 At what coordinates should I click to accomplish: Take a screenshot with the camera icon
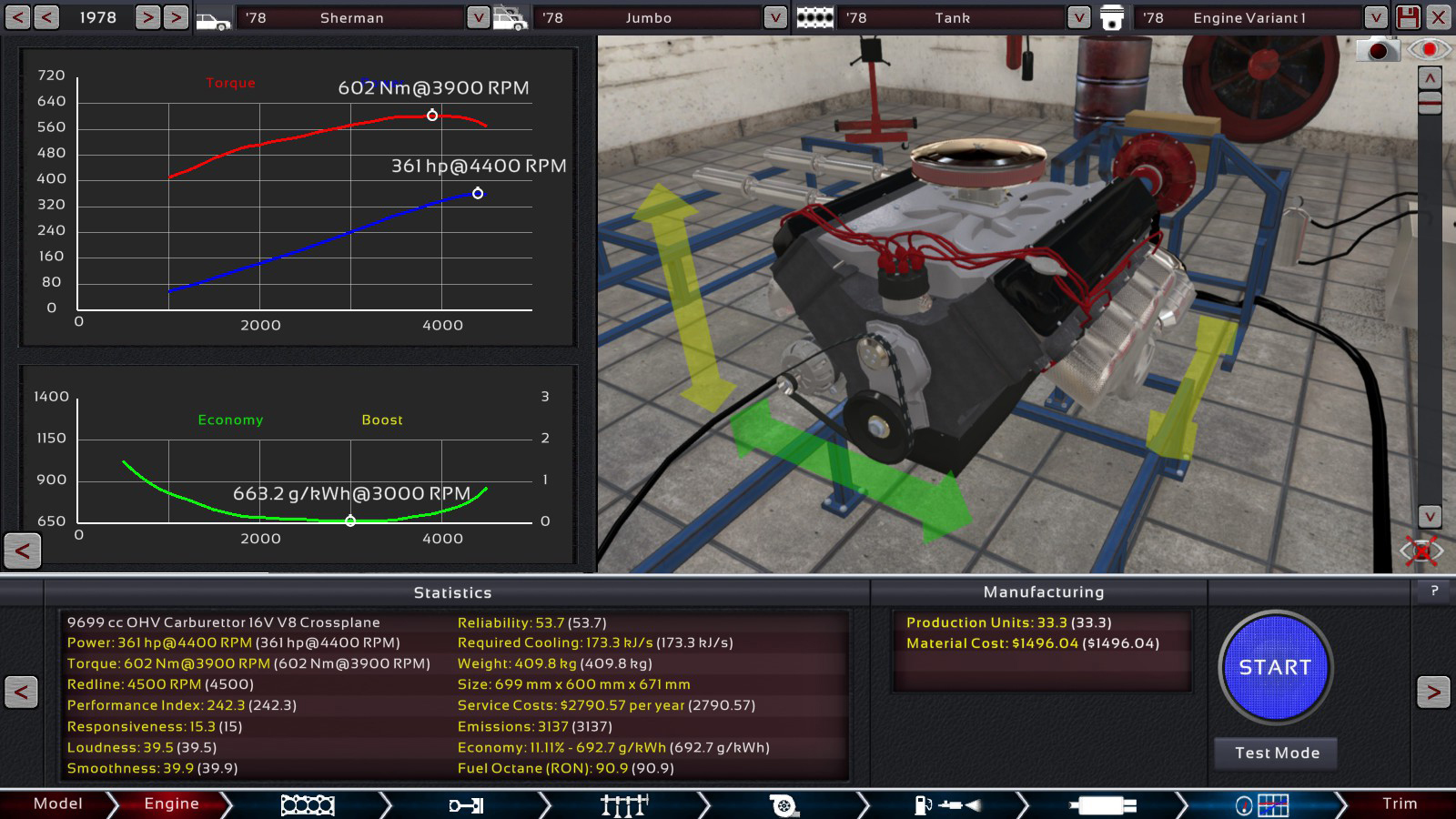(1378, 50)
